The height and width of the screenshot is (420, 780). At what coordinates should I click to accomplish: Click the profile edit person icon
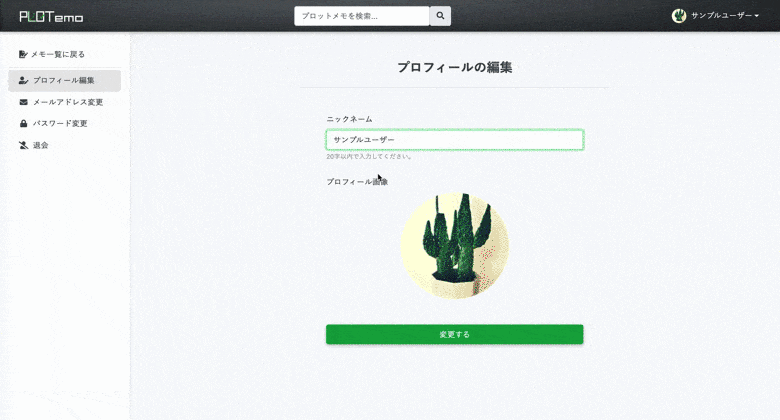(x=23, y=80)
